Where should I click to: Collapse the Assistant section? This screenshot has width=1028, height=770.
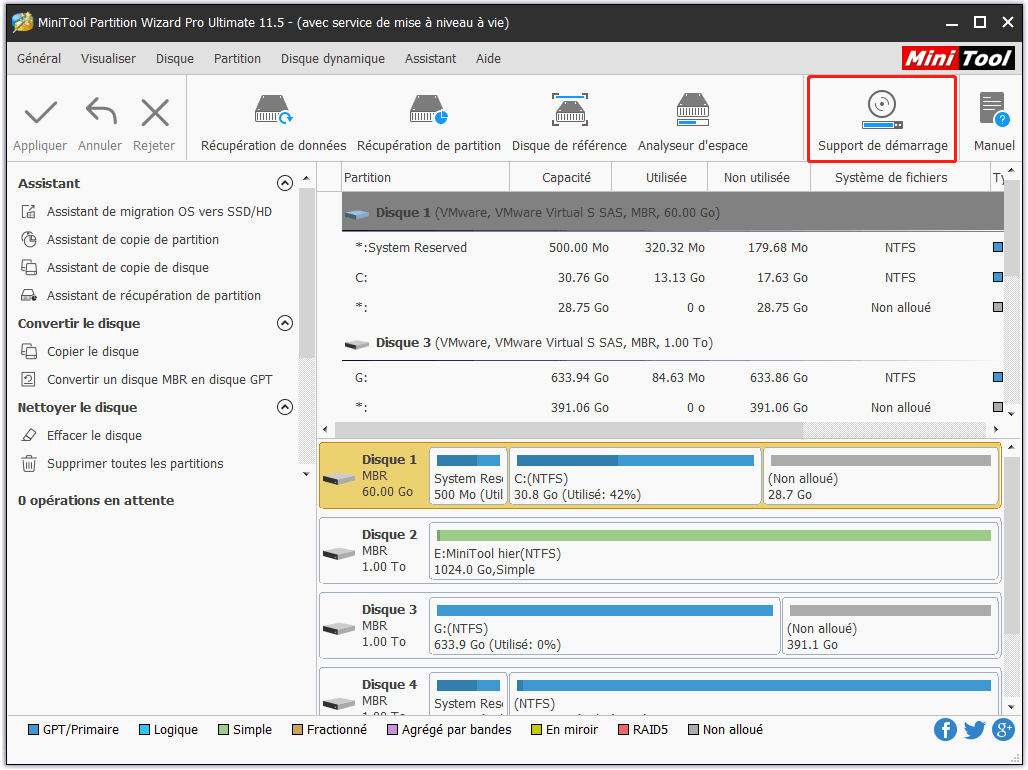coord(285,183)
